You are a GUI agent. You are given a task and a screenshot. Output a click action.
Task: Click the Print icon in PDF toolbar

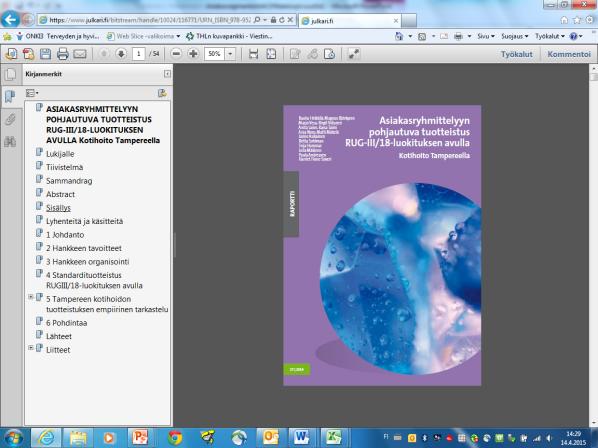click(x=63, y=54)
